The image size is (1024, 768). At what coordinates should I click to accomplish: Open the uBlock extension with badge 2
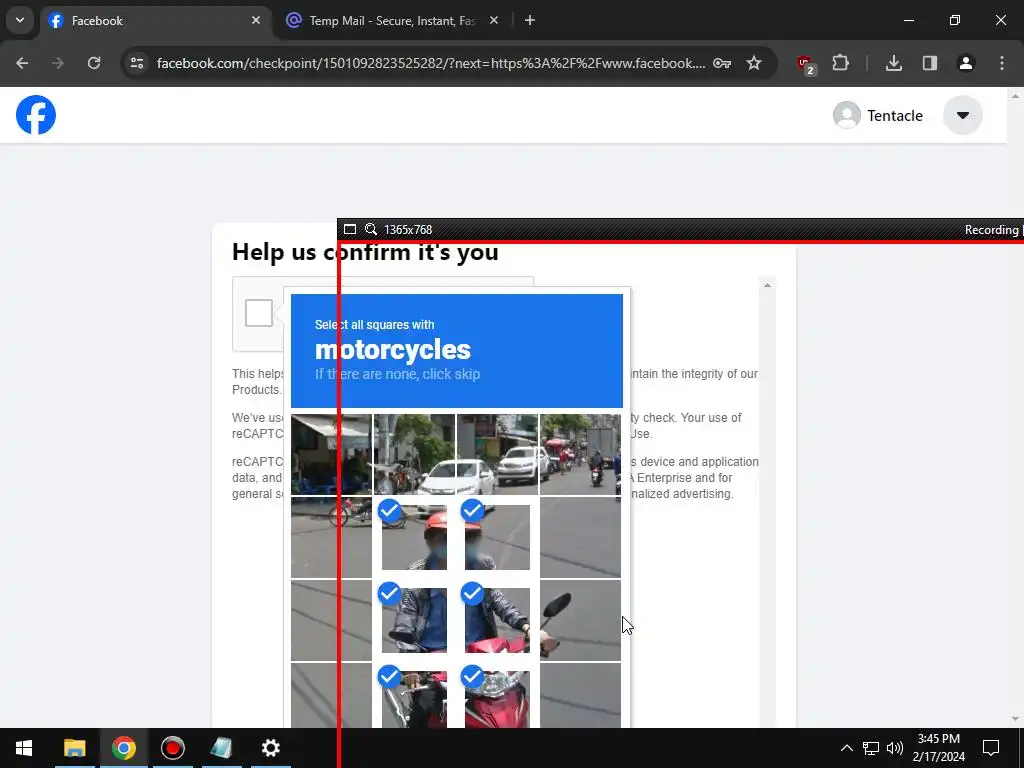coord(806,64)
